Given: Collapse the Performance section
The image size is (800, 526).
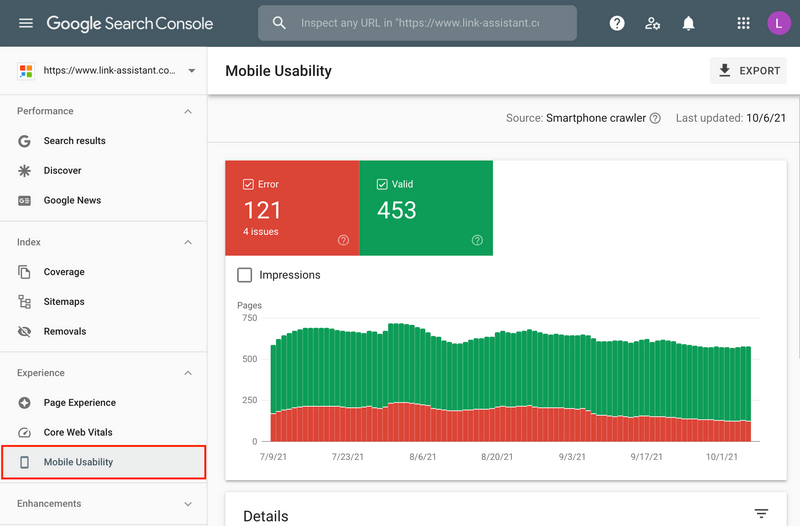Looking at the screenshot, I should pyautogui.click(x=188, y=111).
